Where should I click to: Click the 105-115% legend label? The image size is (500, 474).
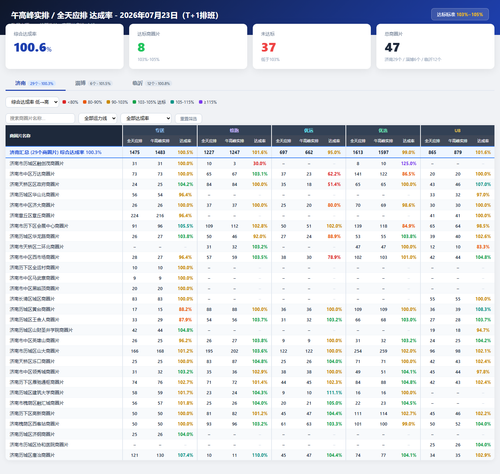click(x=184, y=102)
